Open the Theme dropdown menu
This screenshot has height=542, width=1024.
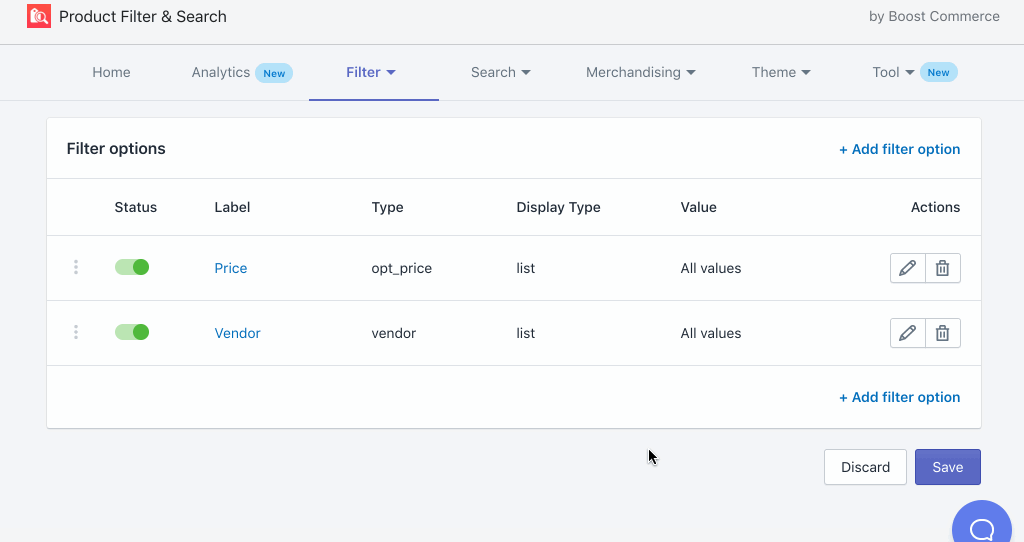click(x=781, y=72)
